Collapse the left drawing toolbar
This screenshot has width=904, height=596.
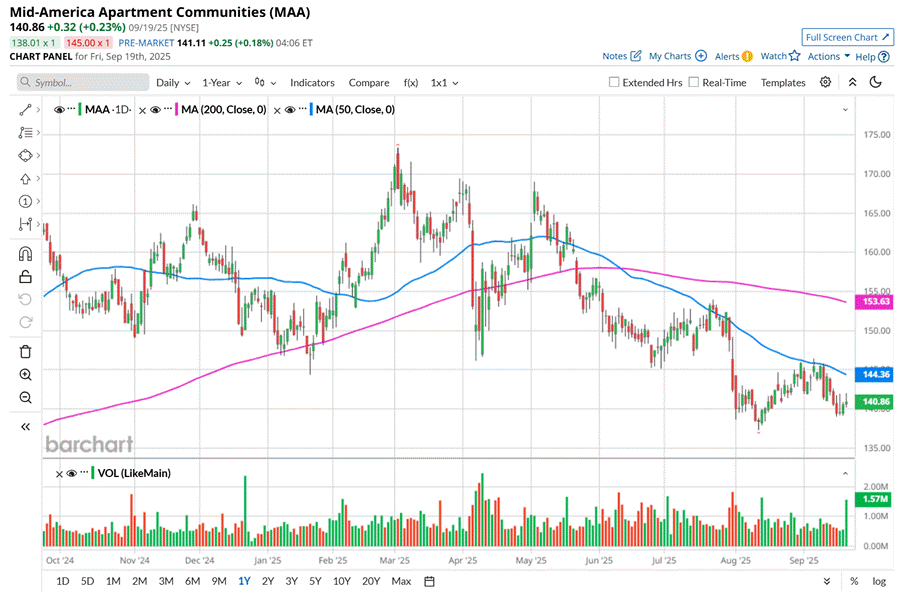point(25,427)
